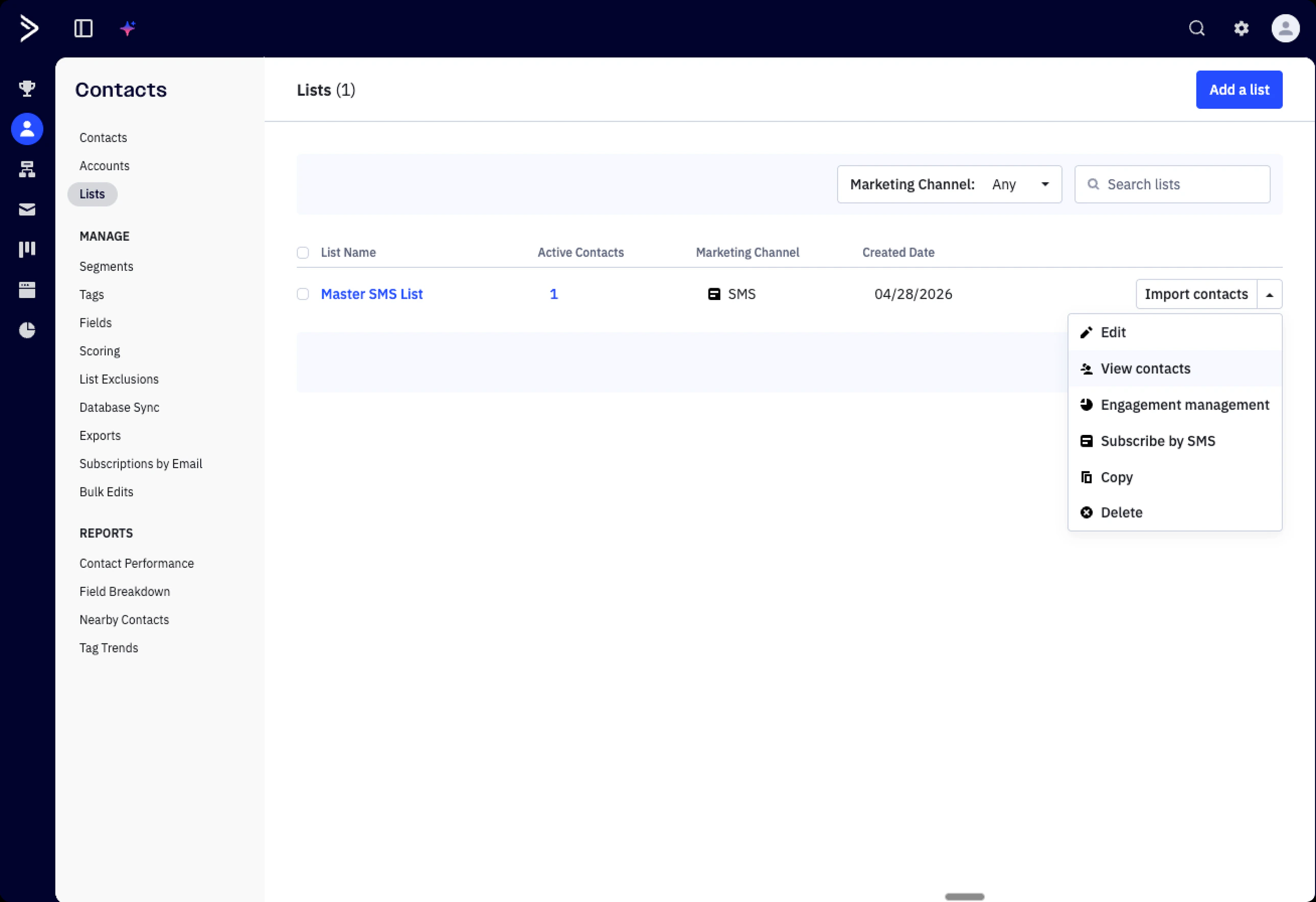This screenshot has width=1316, height=902.
Task: Collapse the Import contacts caret menu
Action: point(1270,294)
